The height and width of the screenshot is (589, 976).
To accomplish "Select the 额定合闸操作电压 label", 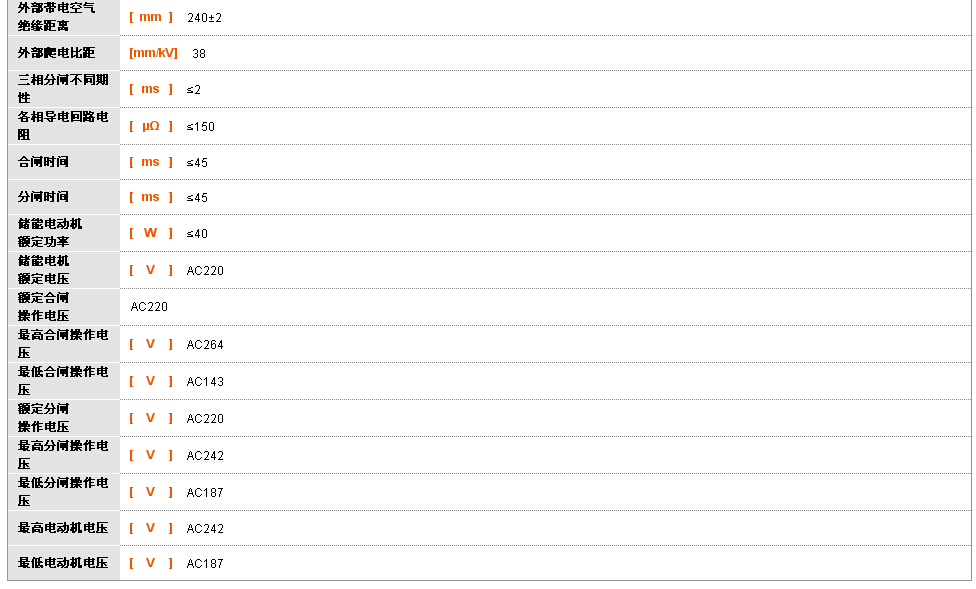I will (43, 307).
